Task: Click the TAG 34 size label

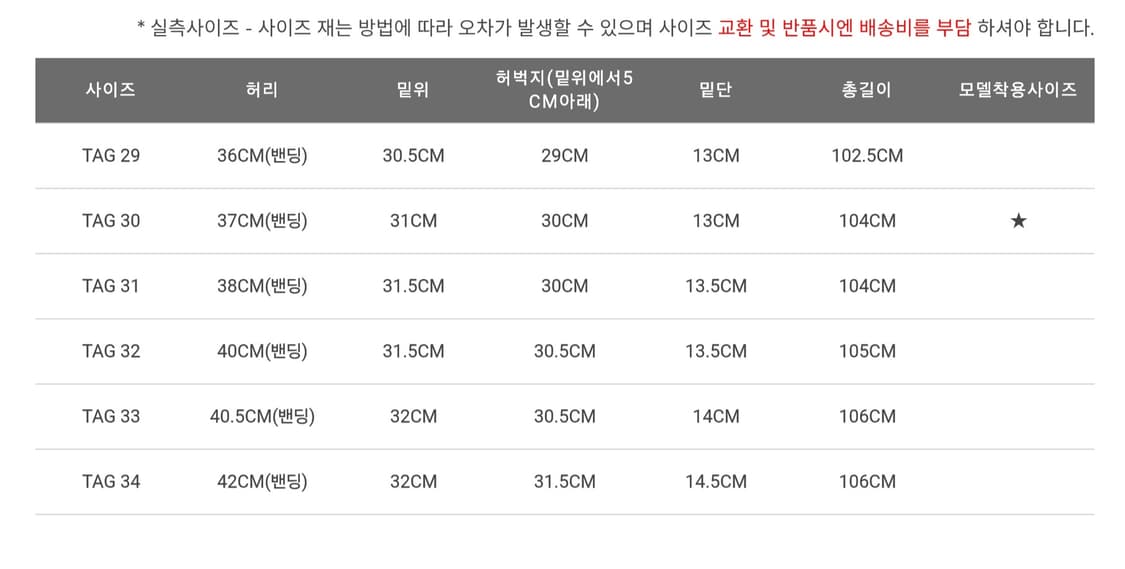Action: 111,481
